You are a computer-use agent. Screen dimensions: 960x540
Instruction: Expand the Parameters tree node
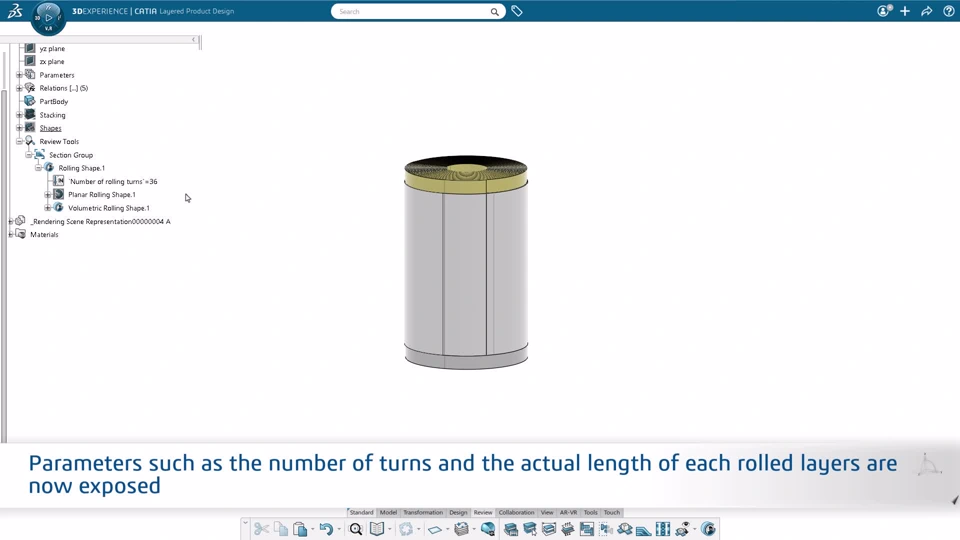coord(20,75)
